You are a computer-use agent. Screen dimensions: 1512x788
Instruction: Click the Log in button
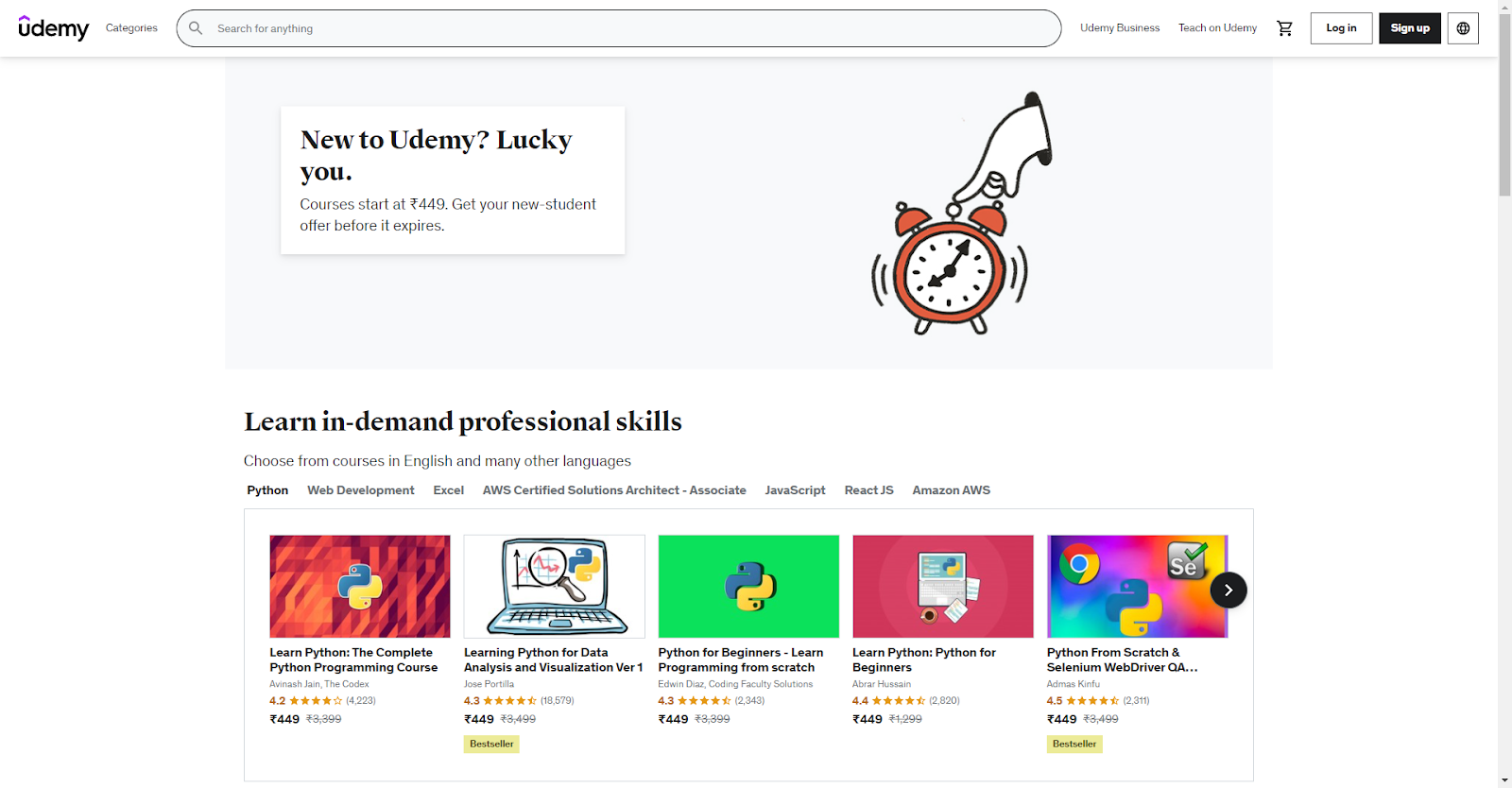1341,28
